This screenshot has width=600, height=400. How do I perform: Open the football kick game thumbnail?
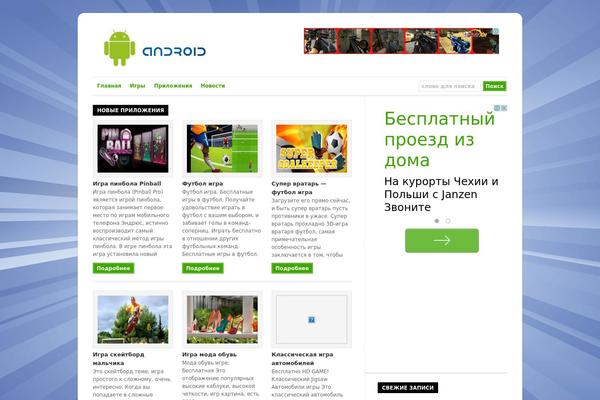[222, 149]
